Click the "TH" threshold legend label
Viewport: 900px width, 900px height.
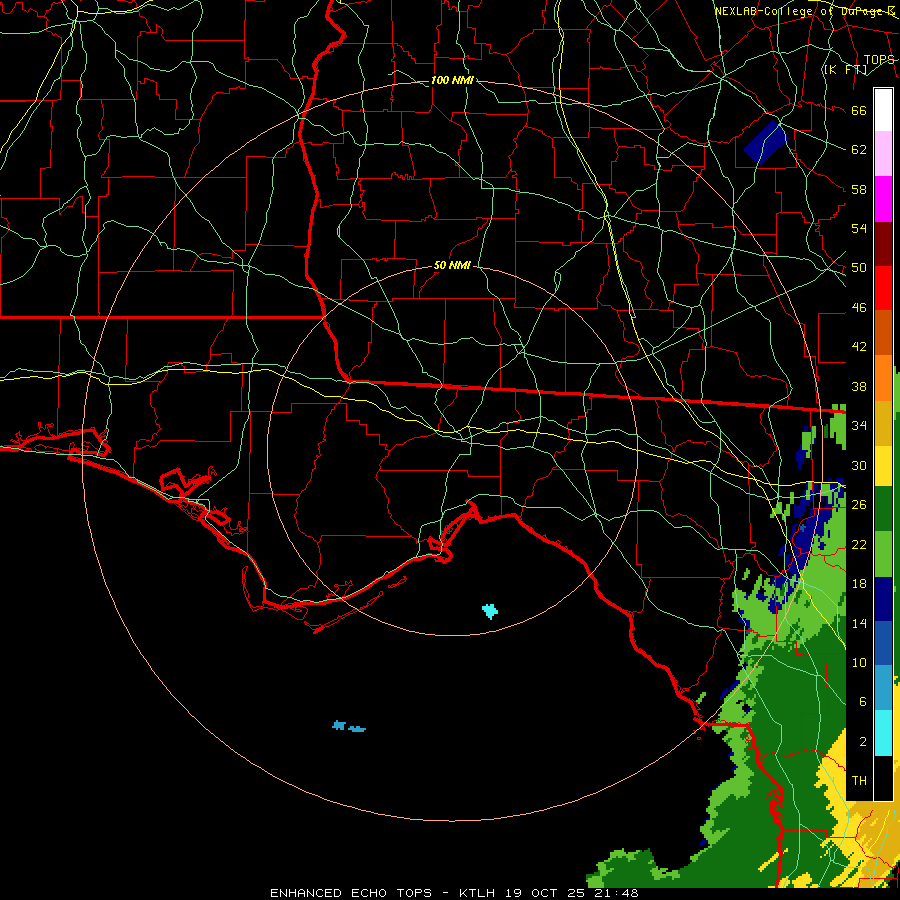click(x=859, y=781)
